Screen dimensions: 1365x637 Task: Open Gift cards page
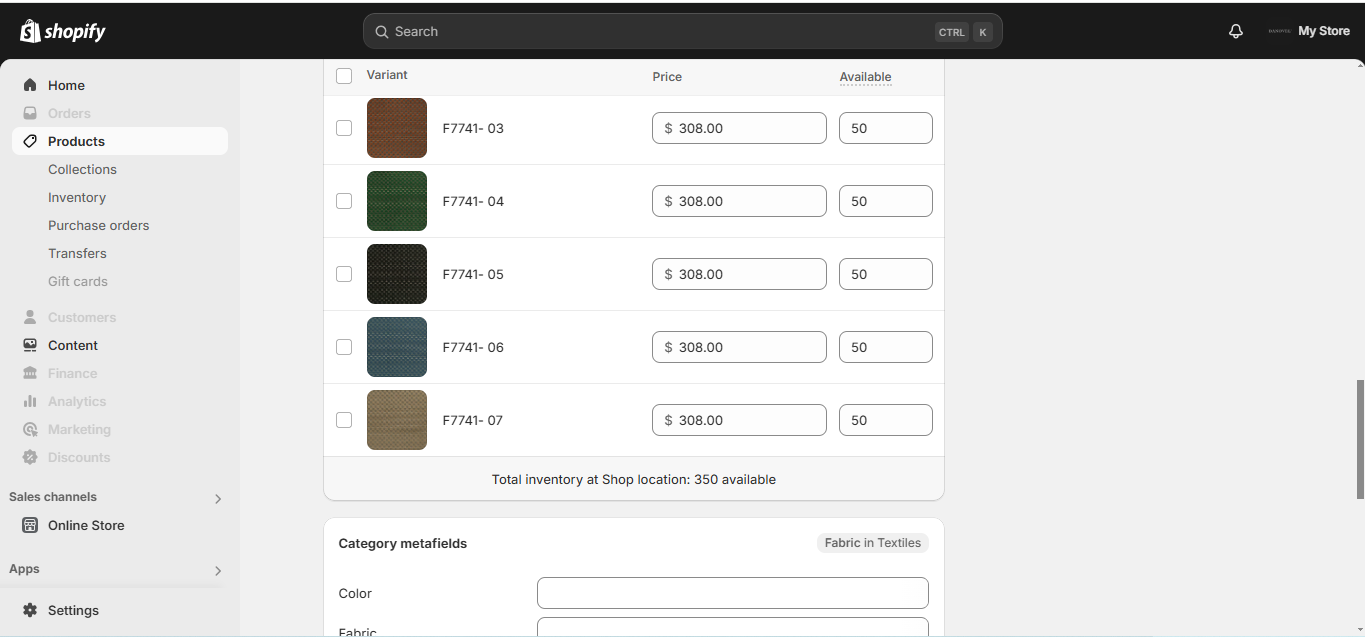pos(78,281)
